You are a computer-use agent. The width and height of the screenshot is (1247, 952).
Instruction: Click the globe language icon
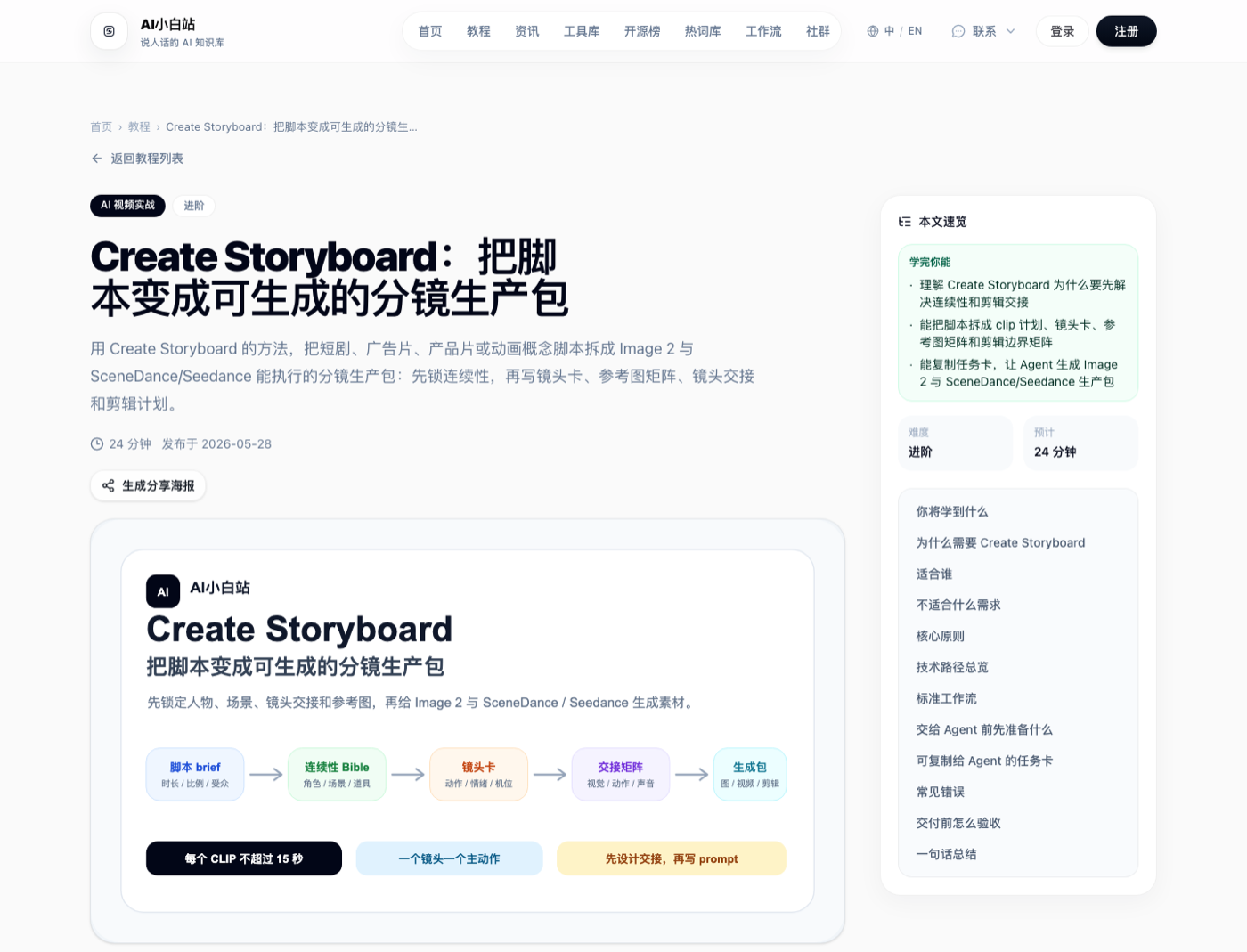[873, 31]
